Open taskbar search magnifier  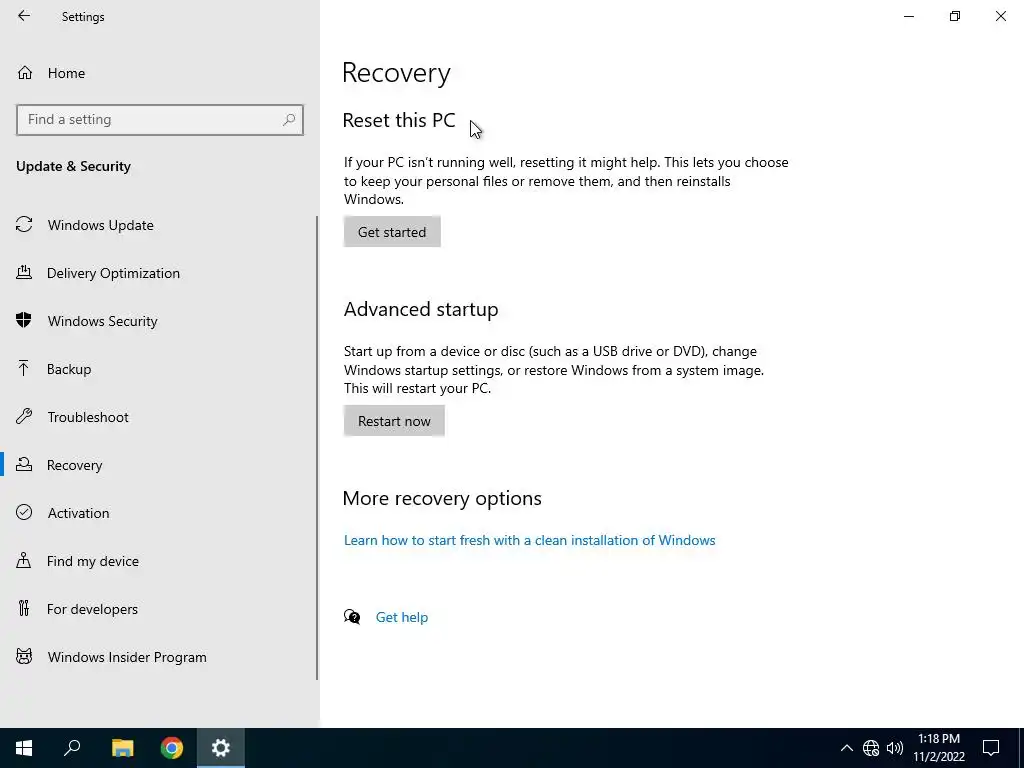pyautogui.click(x=72, y=748)
